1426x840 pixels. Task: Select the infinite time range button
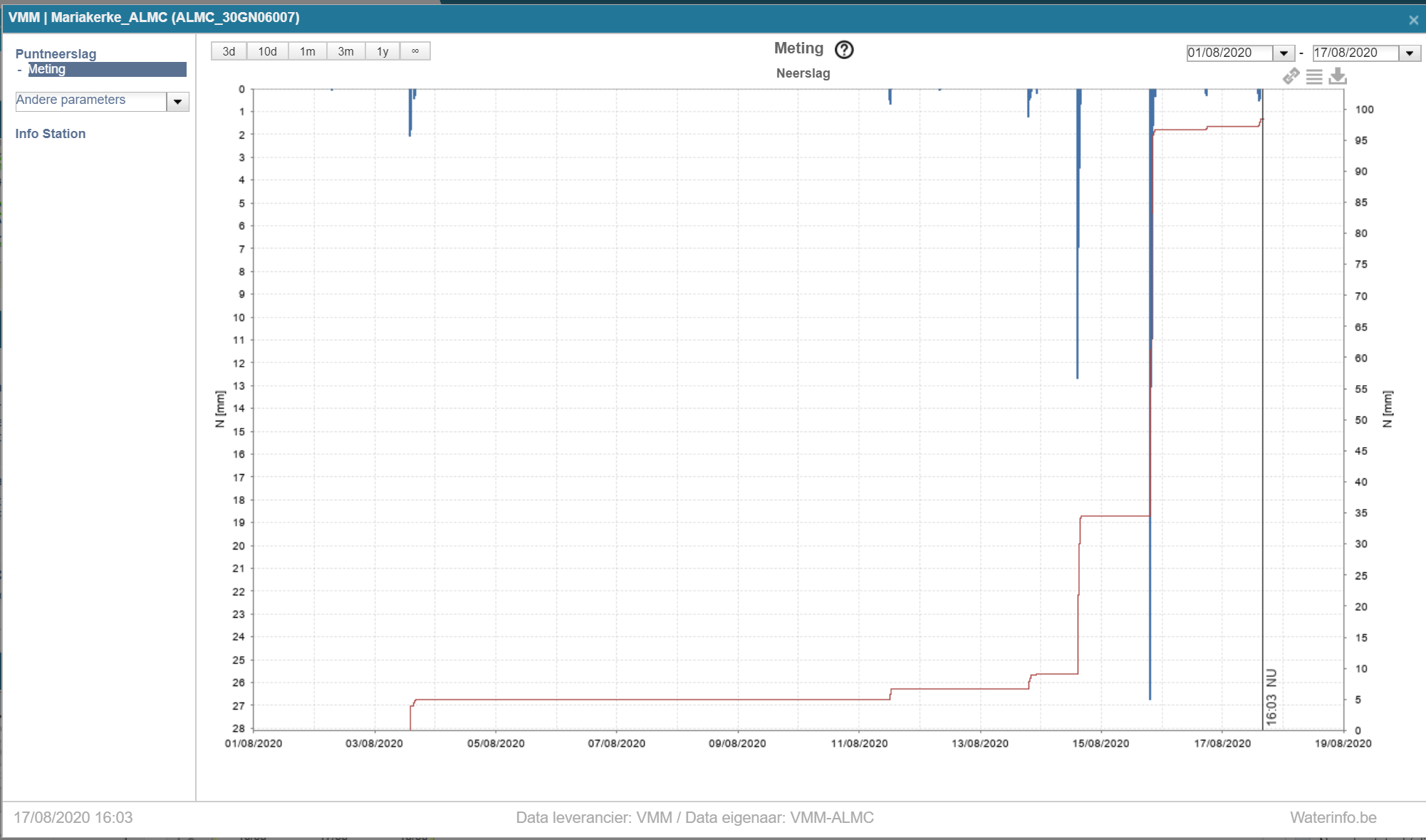tap(415, 51)
